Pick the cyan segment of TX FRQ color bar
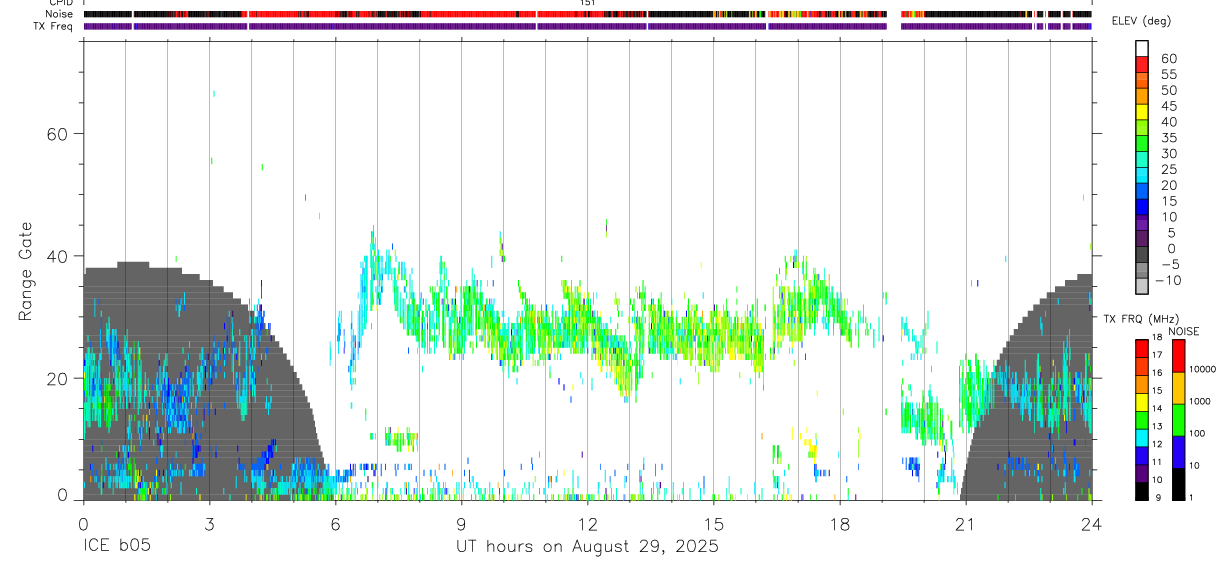1228x567 pixels. tap(1142, 437)
